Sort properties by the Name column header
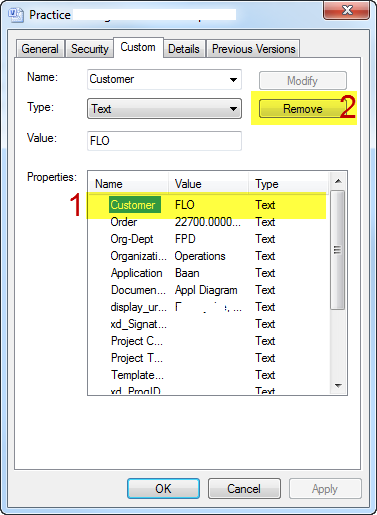The height and width of the screenshot is (515, 377). [x=128, y=184]
